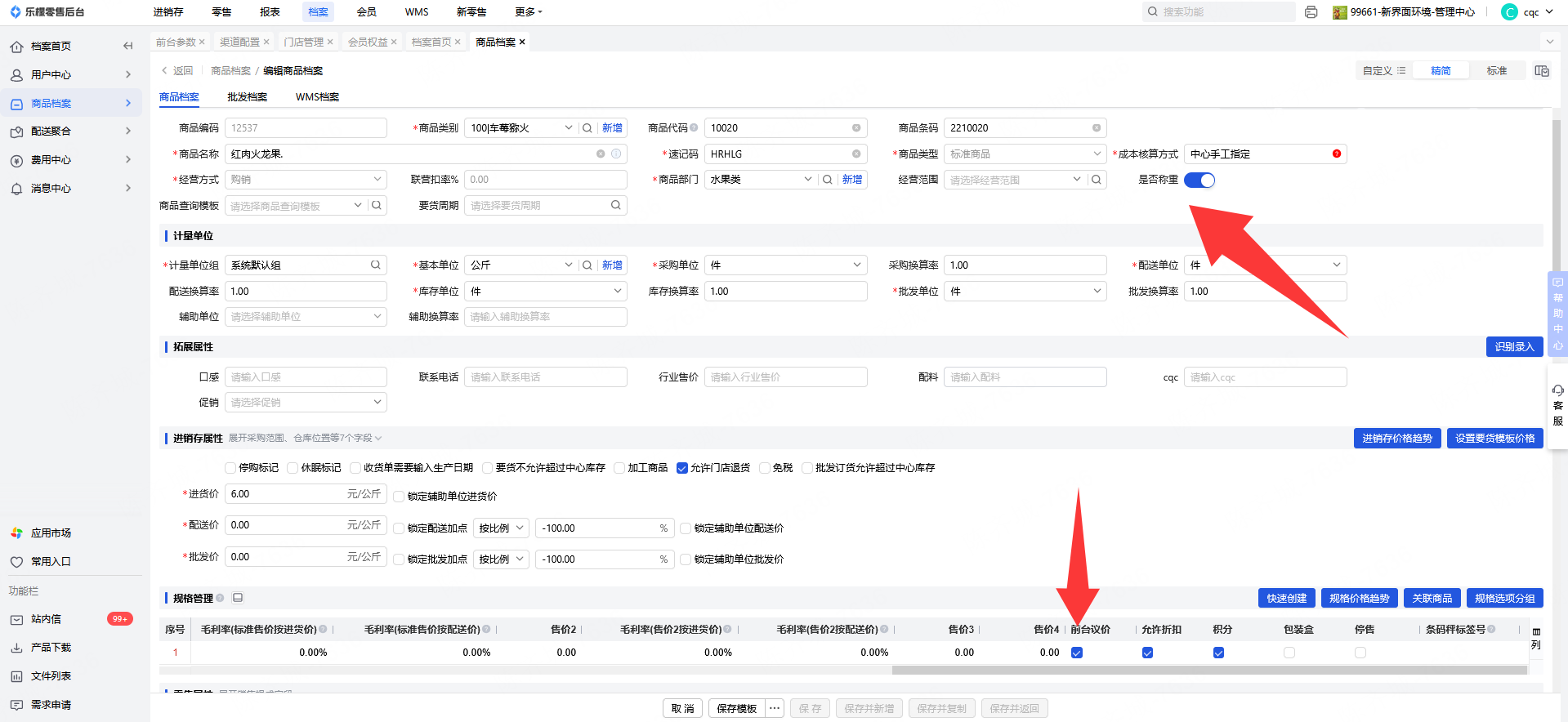Open the 库存单位 dropdown
This screenshot has height=722, width=1568.
[x=546, y=291]
